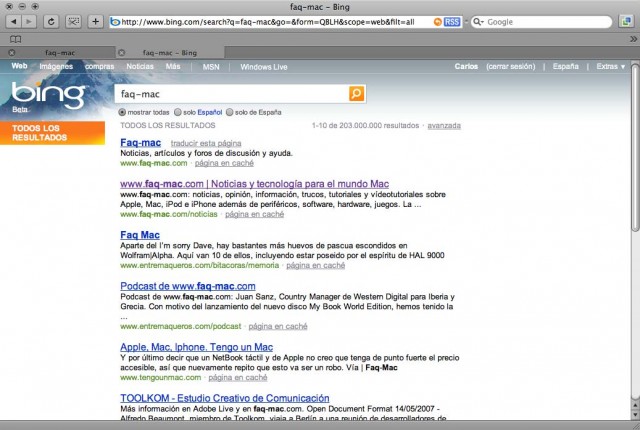
Task: Click the orange Bing search magnifier button
Action: 357,94
